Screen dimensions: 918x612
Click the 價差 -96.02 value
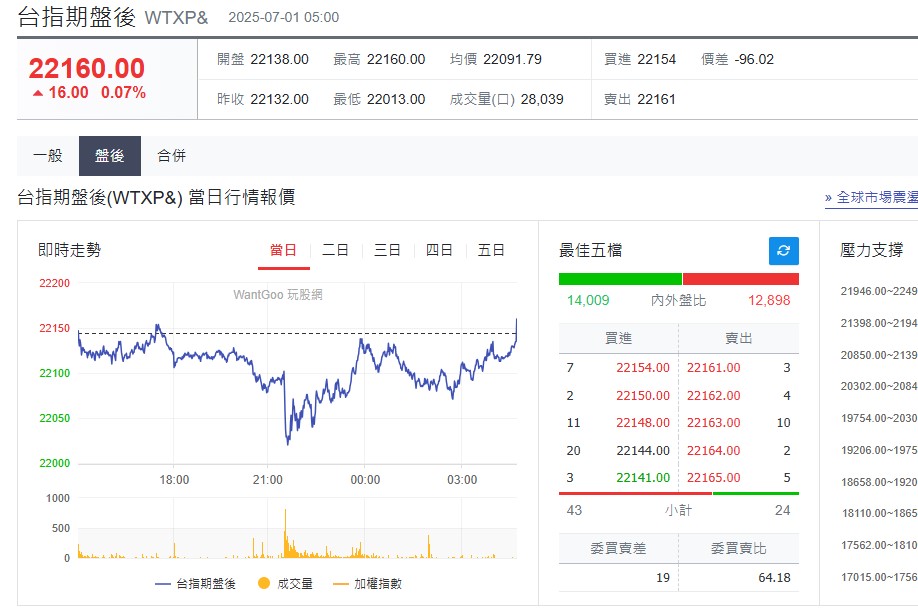click(754, 60)
